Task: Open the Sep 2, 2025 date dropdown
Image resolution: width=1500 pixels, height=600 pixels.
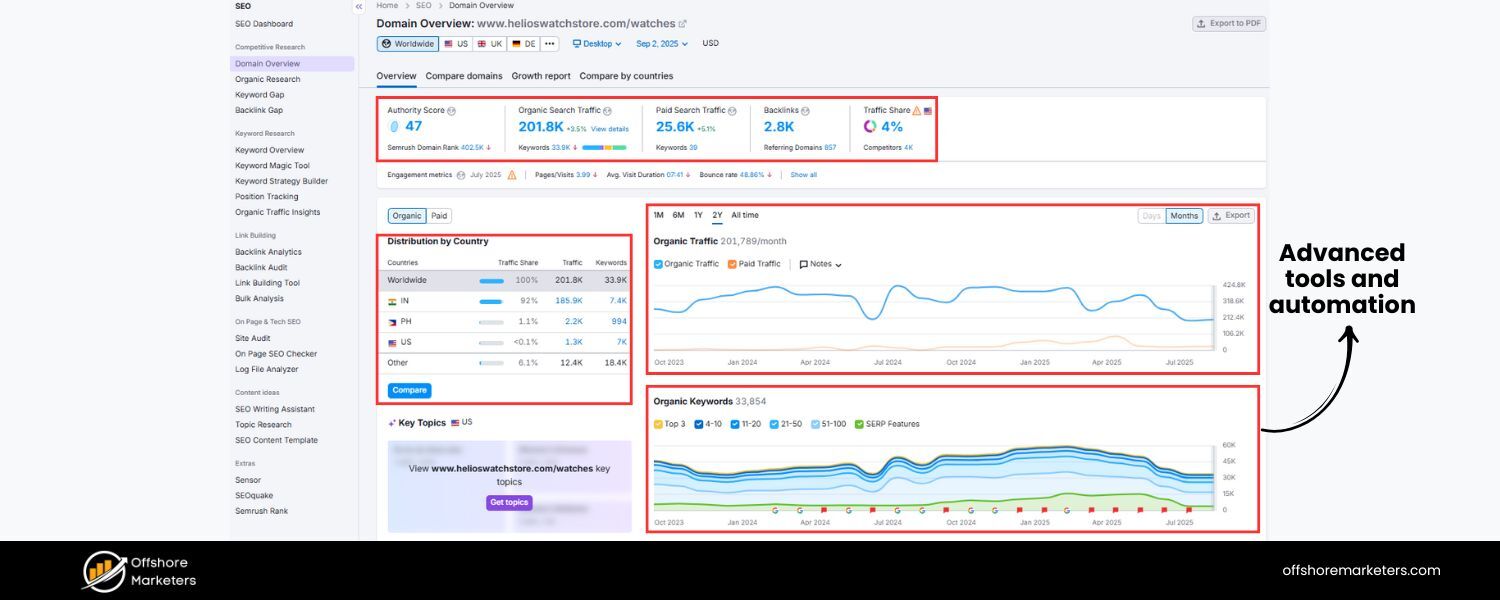Action: pyautogui.click(x=662, y=44)
